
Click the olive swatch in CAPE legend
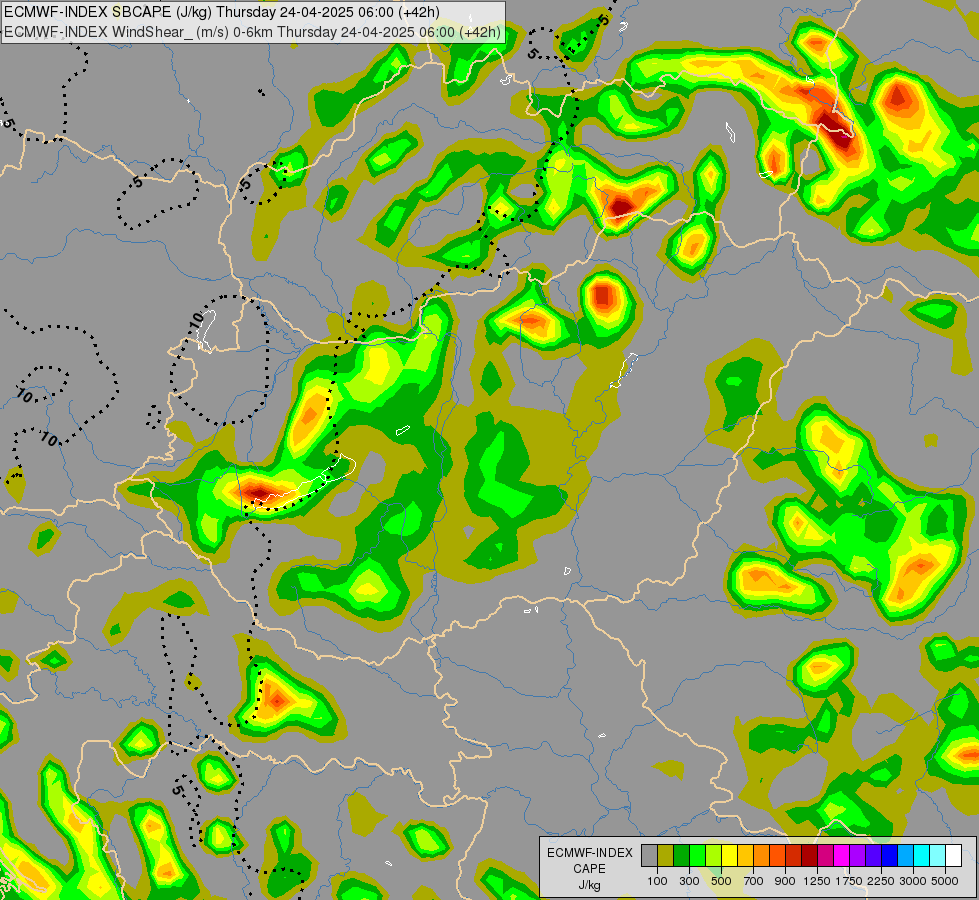[666, 856]
